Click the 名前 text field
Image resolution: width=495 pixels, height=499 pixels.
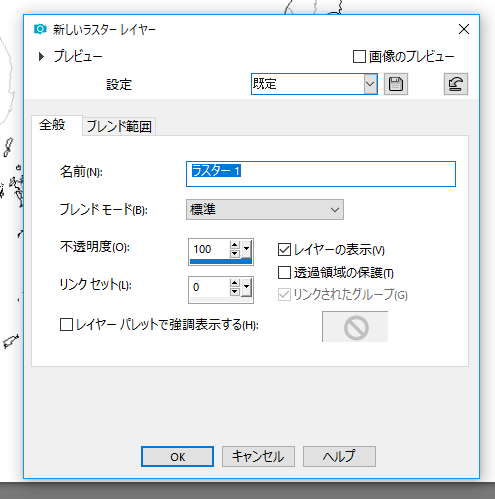click(x=321, y=174)
